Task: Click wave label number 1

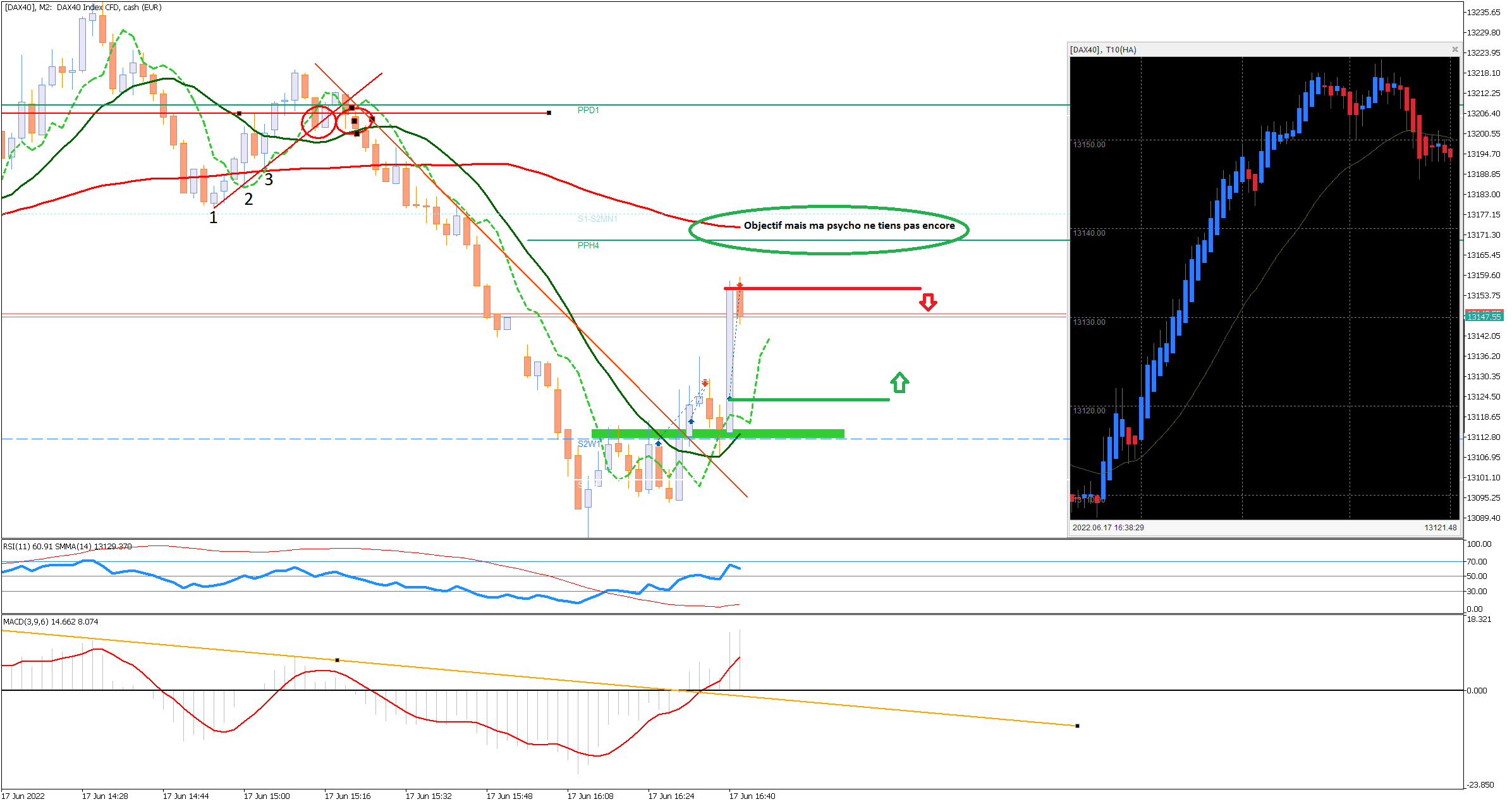Action: pyautogui.click(x=213, y=218)
